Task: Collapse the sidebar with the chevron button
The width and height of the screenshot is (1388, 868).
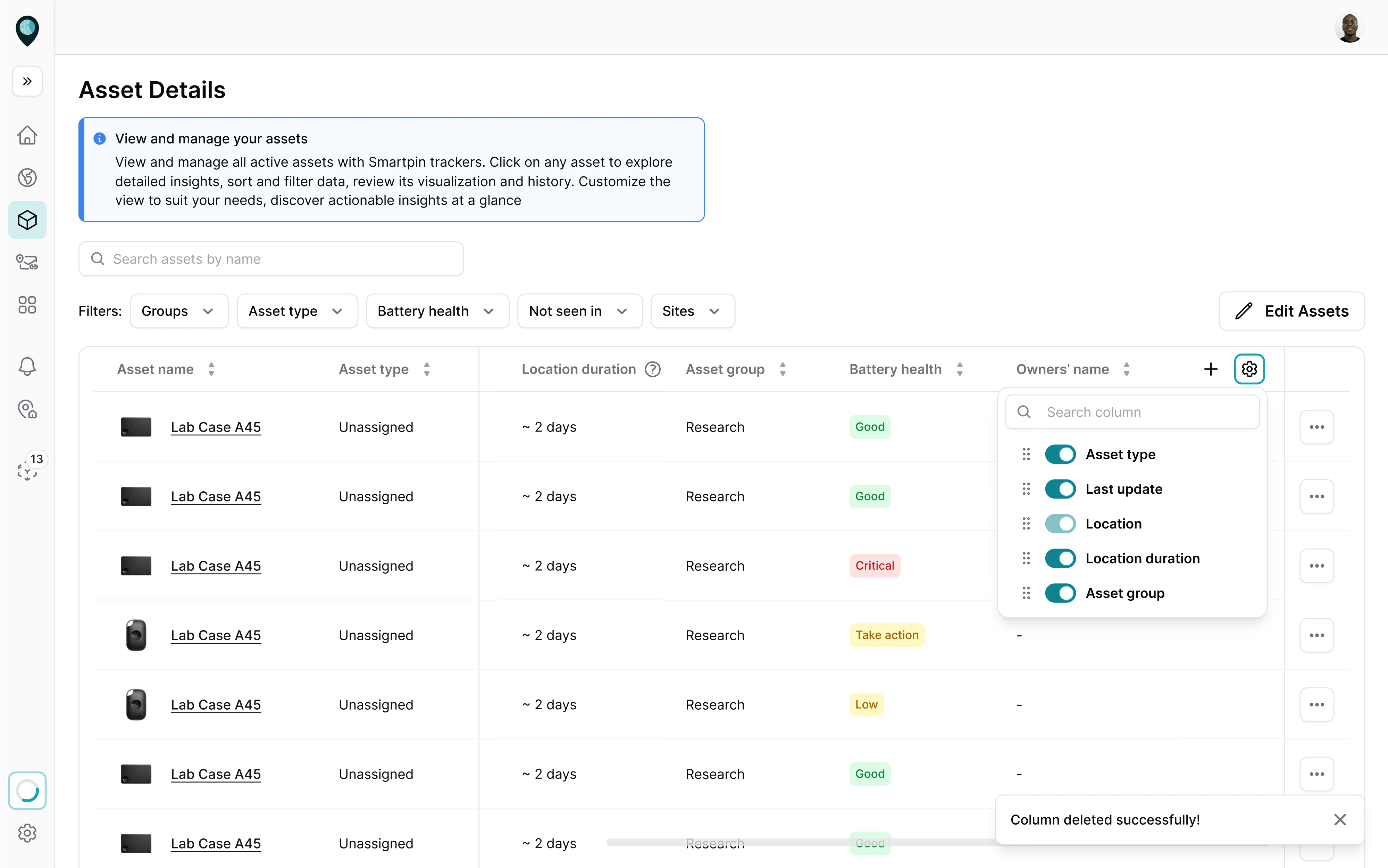Action: coord(26,82)
